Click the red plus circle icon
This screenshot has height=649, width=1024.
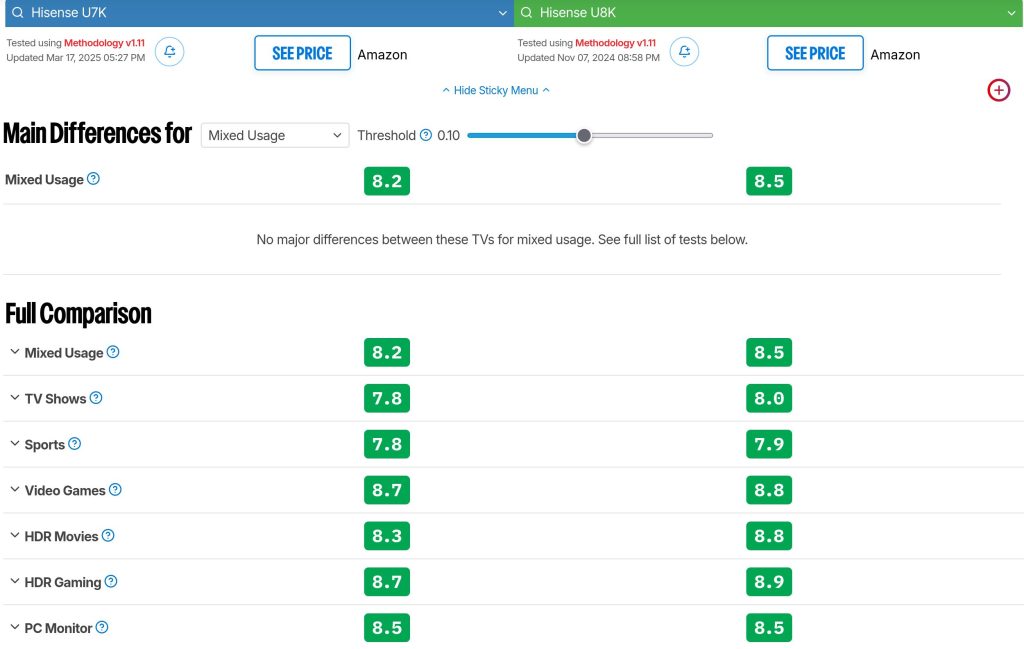click(998, 90)
